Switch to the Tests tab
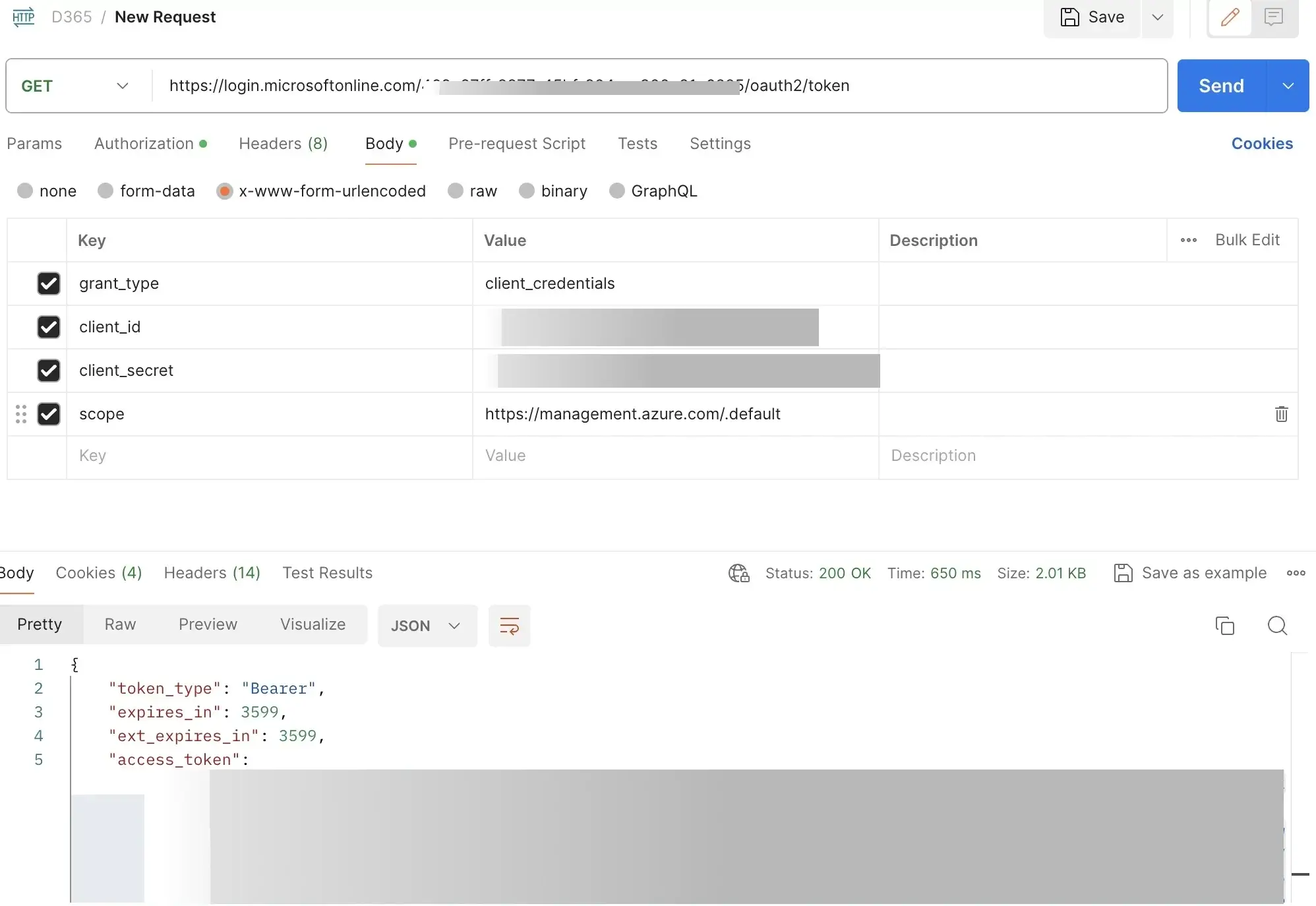 (638, 144)
